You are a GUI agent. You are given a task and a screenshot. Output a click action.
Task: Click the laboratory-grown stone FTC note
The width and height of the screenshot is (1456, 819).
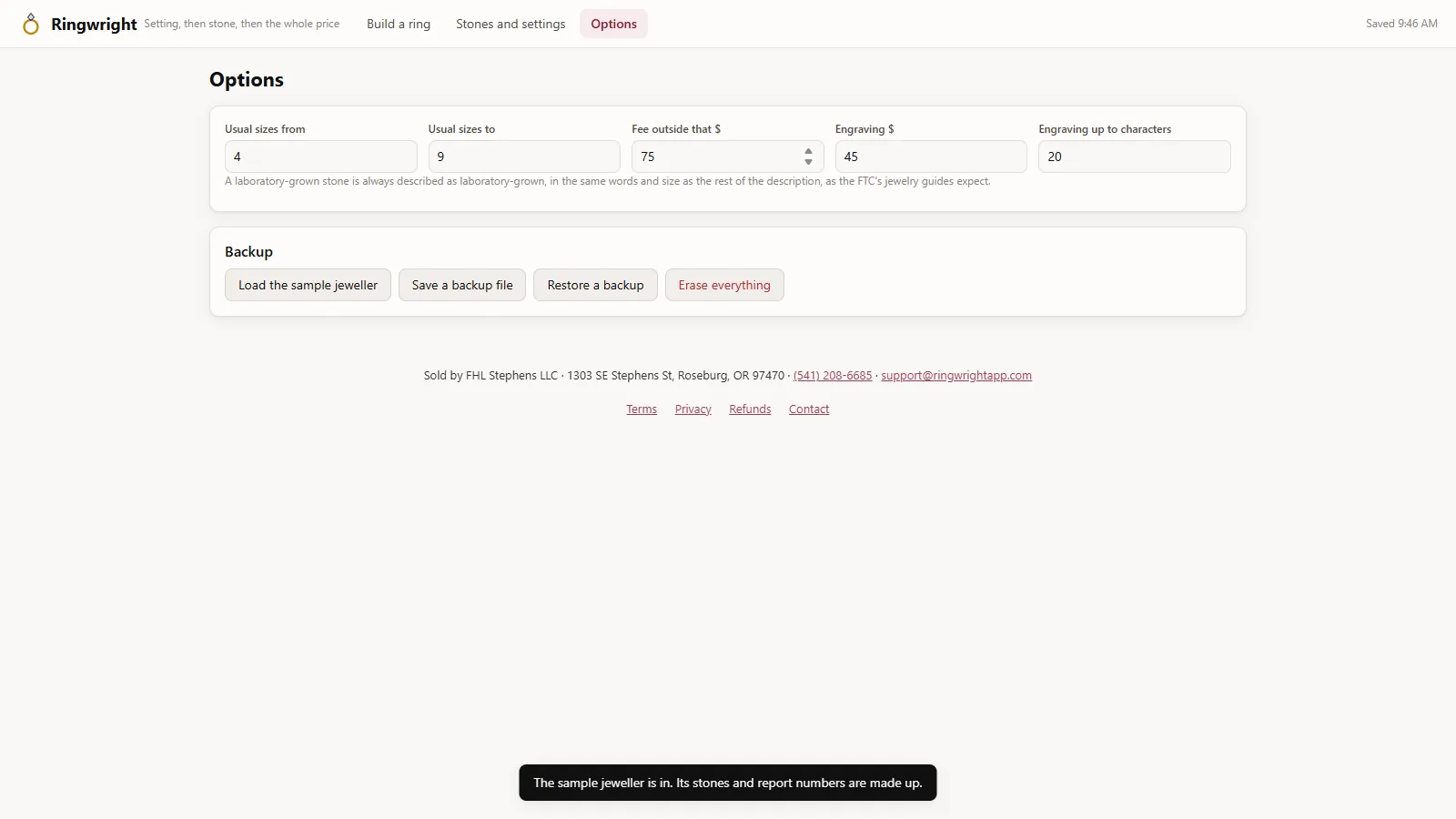tap(608, 181)
